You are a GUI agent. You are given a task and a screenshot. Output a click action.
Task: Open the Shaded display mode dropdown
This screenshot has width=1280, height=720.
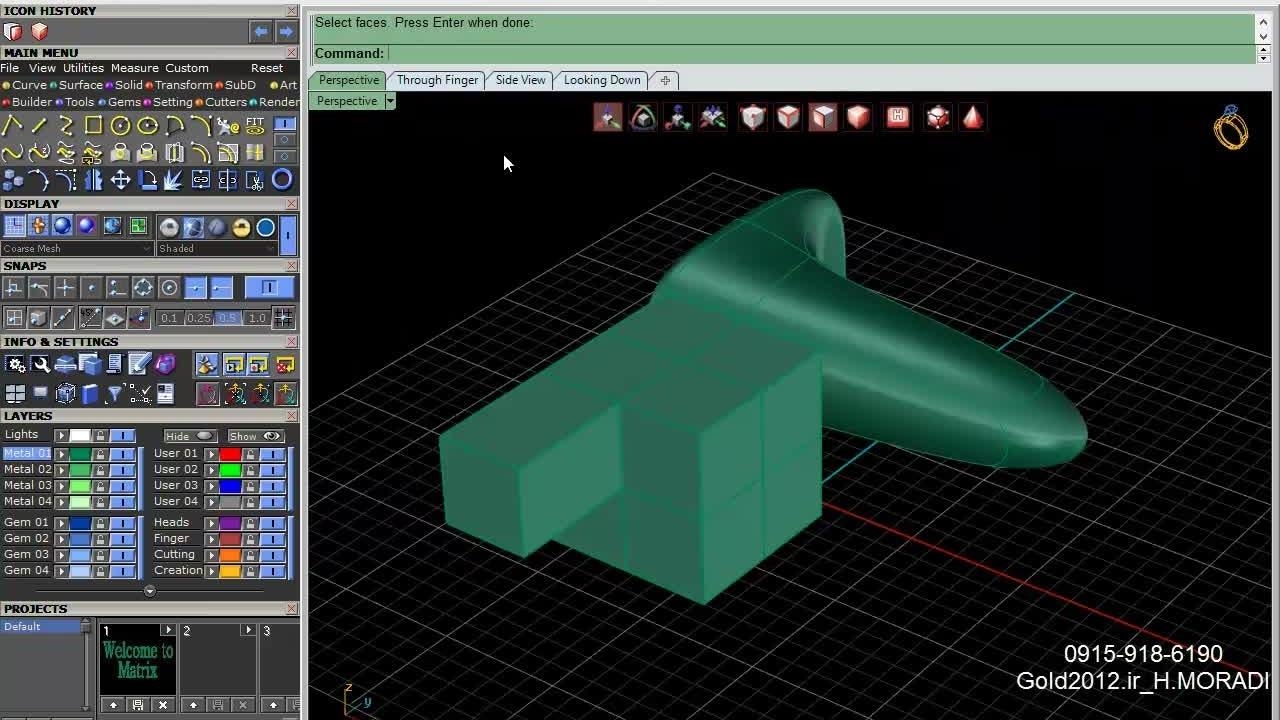pyautogui.click(x=217, y=249)
